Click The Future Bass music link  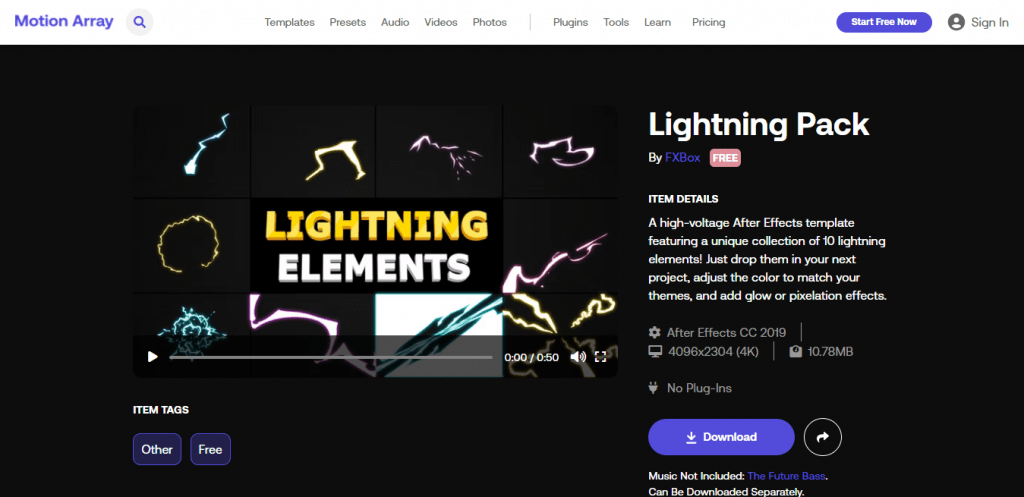point(788,476)
